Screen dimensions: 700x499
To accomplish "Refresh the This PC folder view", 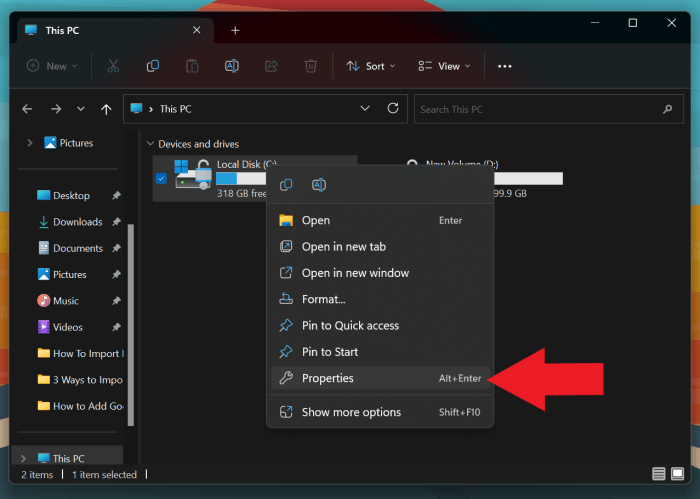I will pos(394,109).
